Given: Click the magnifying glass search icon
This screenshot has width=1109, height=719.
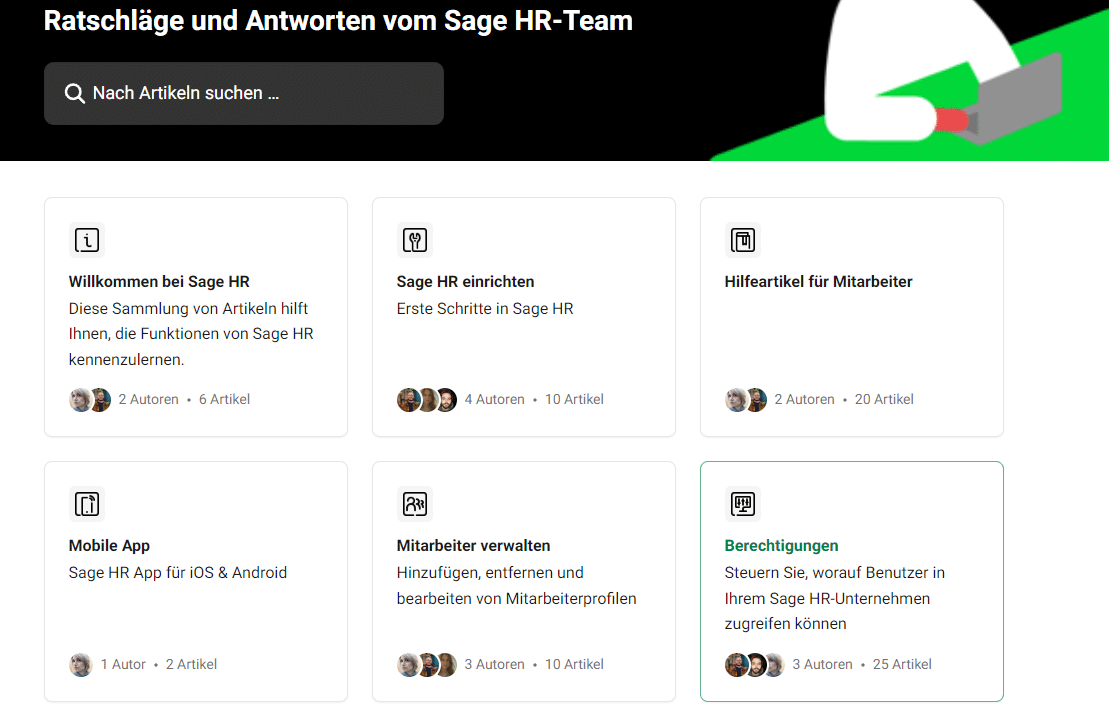Looking at the screenshot, I should [74, 93].
